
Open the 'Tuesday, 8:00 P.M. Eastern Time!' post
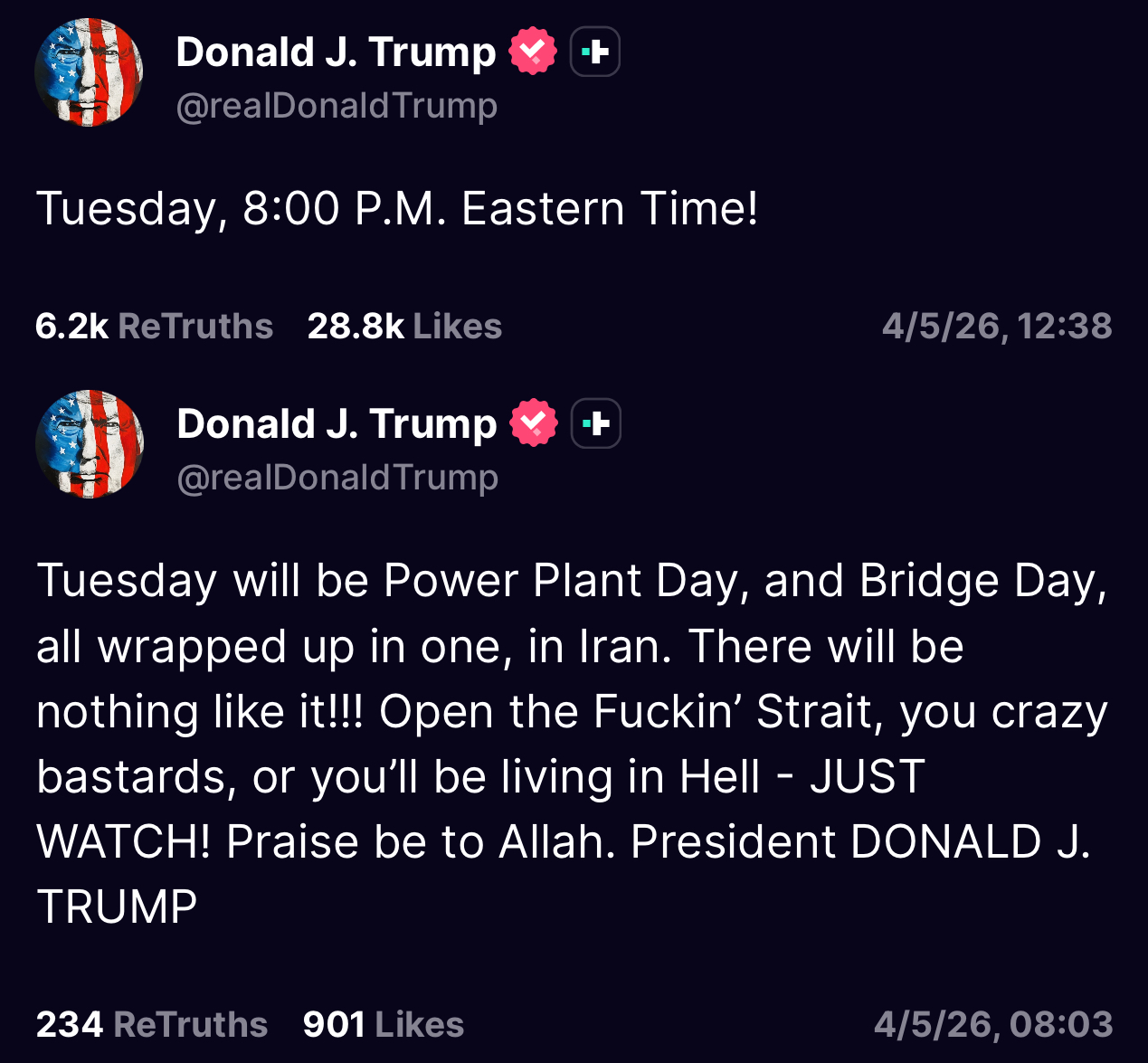(x=397, y=209)
